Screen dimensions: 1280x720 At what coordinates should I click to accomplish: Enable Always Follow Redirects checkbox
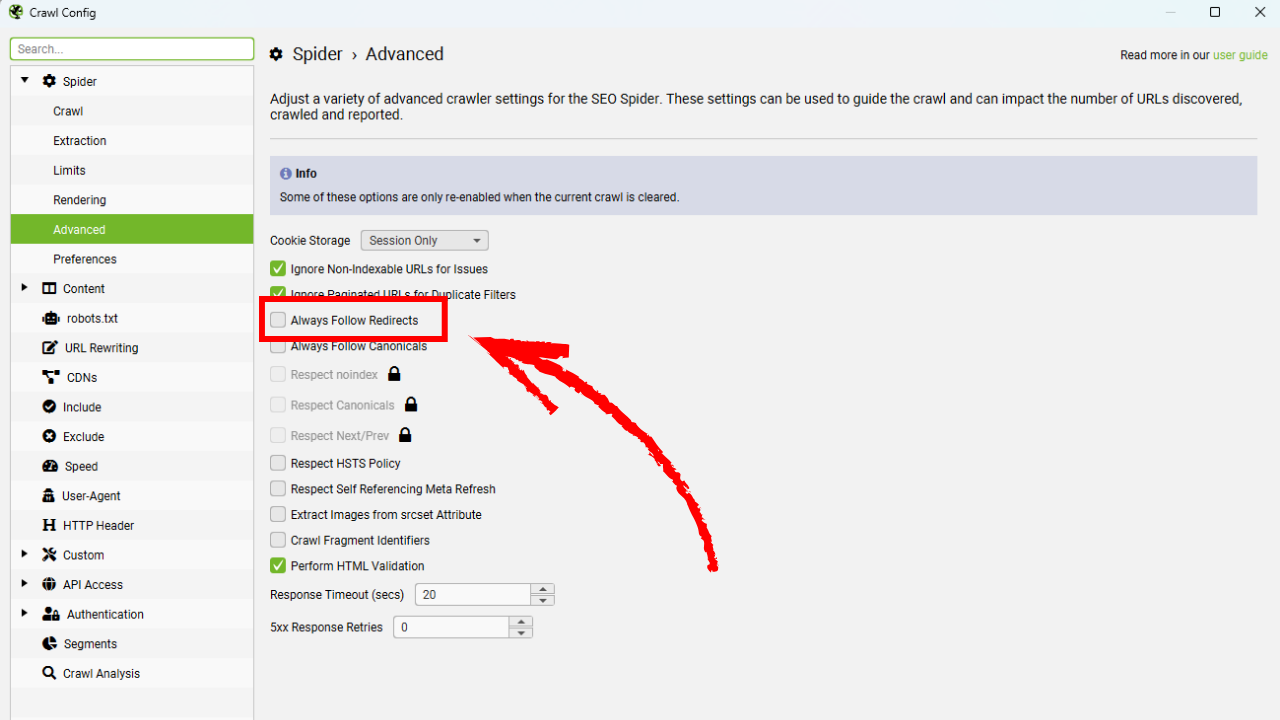pyautogui.click(x=278, y=320)
